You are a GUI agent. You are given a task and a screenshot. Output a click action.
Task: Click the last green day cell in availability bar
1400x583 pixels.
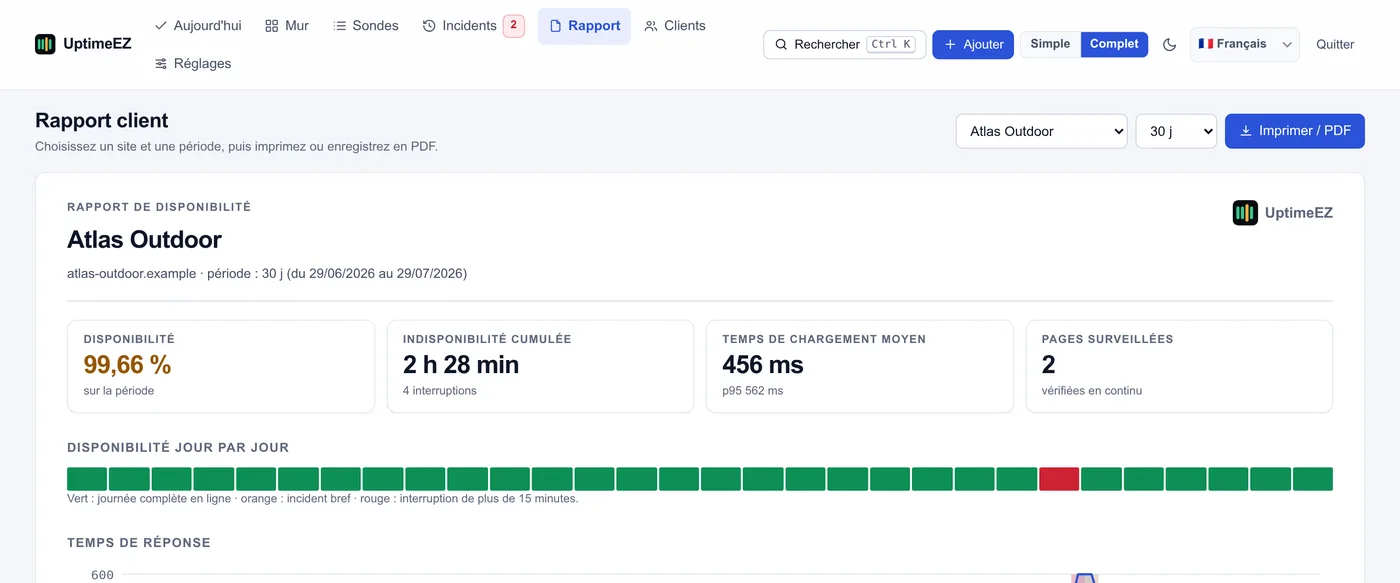[x=1312, y=479]
